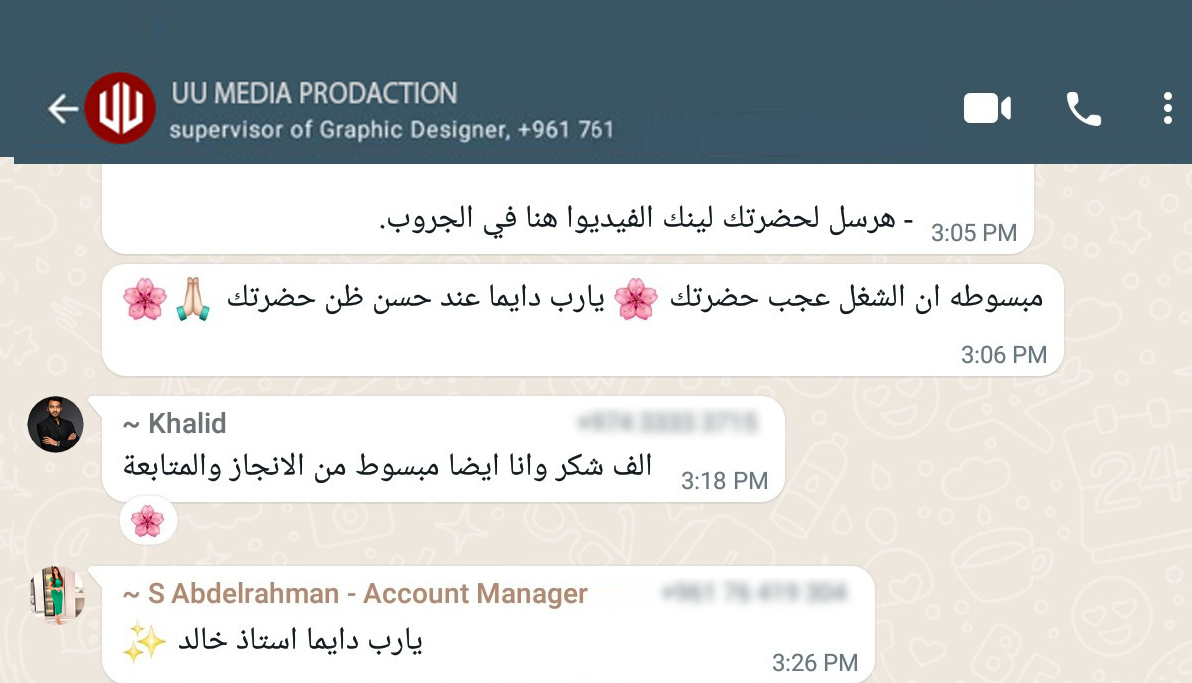The height and width of the screenshot is (683, 1192).
Task: Select Khalid's 3:18 PM message text
Action: point(388,465)
